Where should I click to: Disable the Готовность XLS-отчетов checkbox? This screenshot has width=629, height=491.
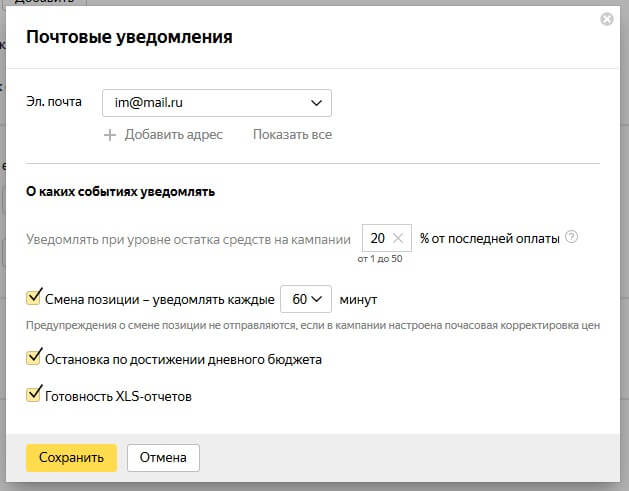34,396
